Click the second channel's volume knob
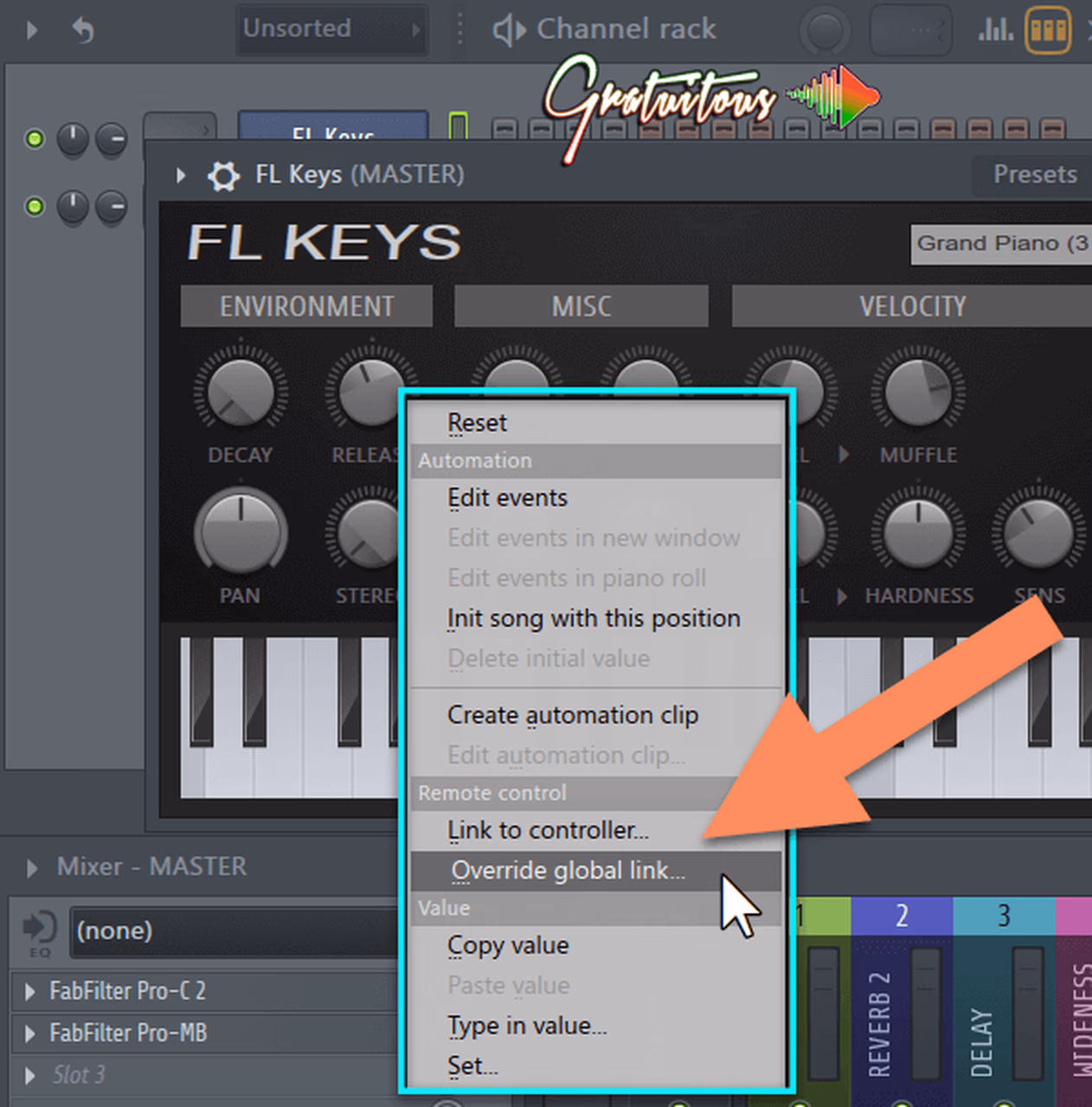Viewport: 1092px width, 1107px height. point(111,207)
